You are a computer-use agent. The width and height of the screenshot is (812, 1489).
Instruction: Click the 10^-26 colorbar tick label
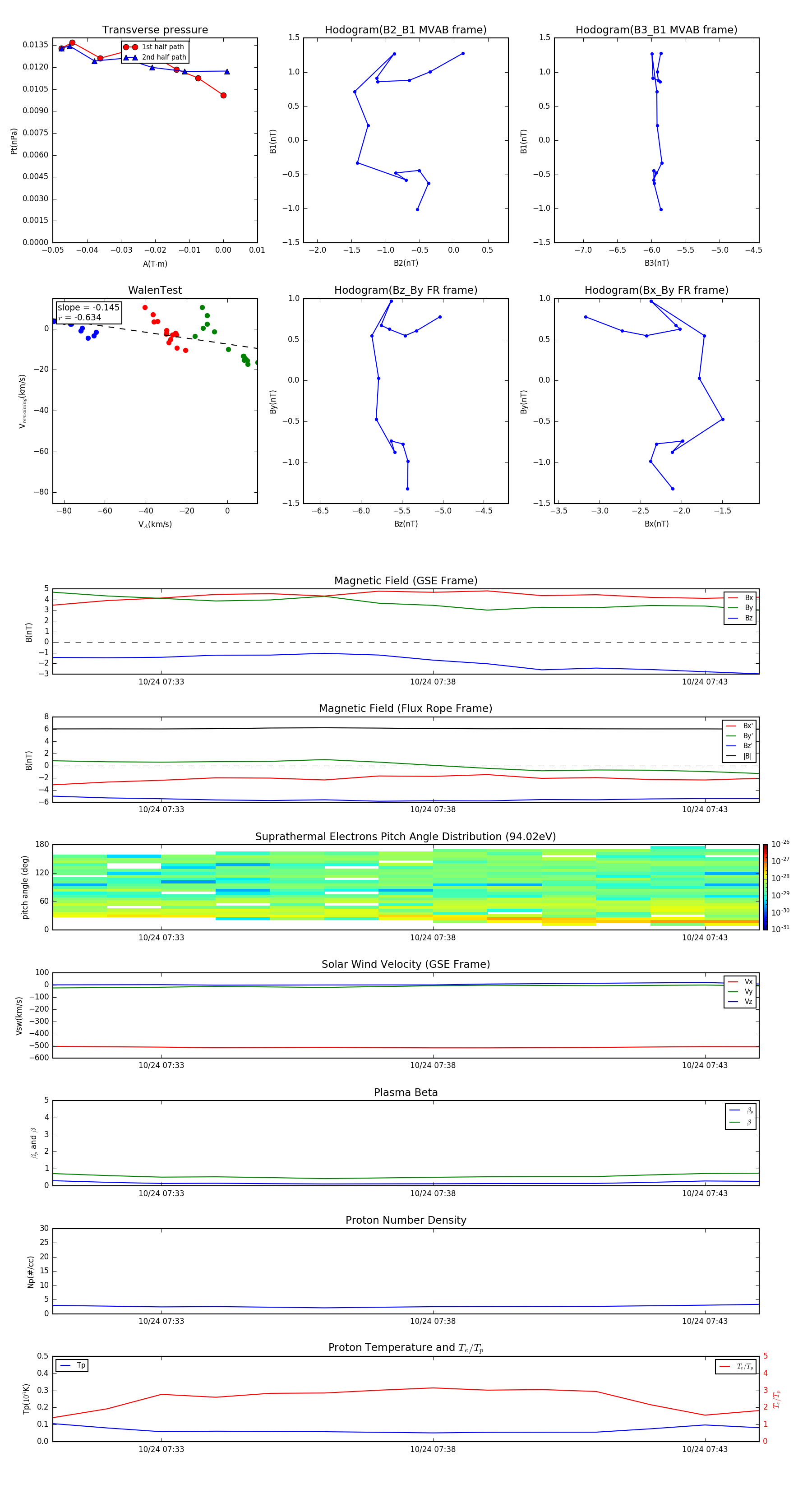click(x=780, y=844)
